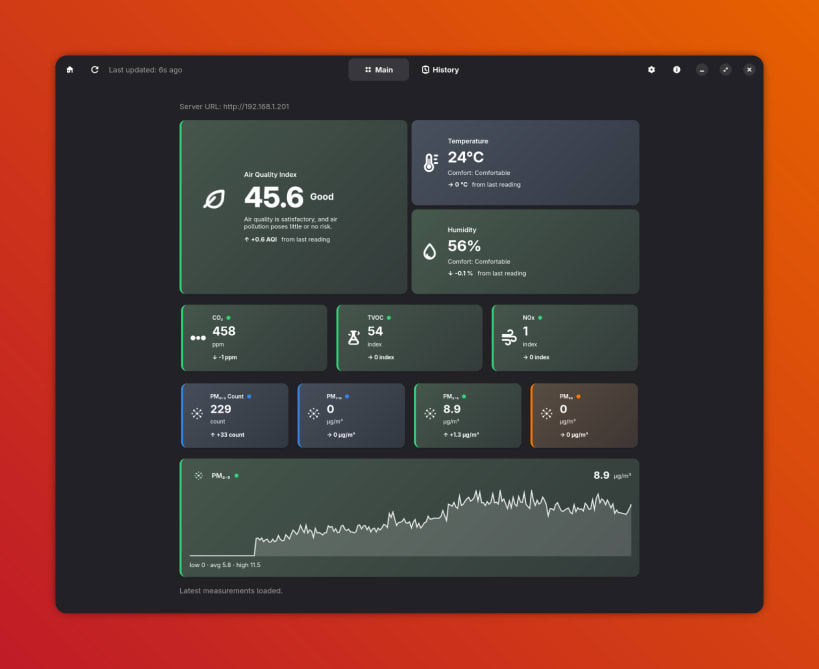The width and height of the screenshot is (819, 669).
Task: Click the PM line chart graph area
Action: (410, 522)
